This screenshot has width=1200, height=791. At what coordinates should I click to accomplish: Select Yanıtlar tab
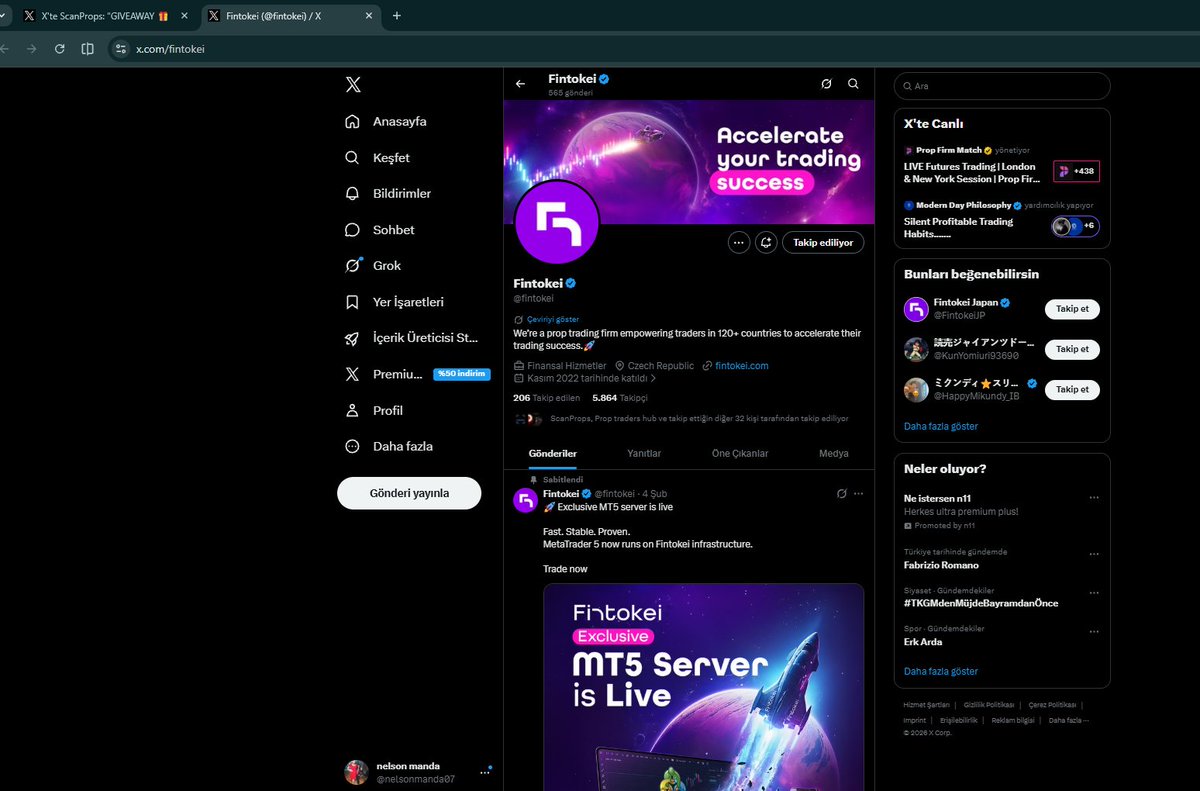pyautogui.click(x=644, y=453)
